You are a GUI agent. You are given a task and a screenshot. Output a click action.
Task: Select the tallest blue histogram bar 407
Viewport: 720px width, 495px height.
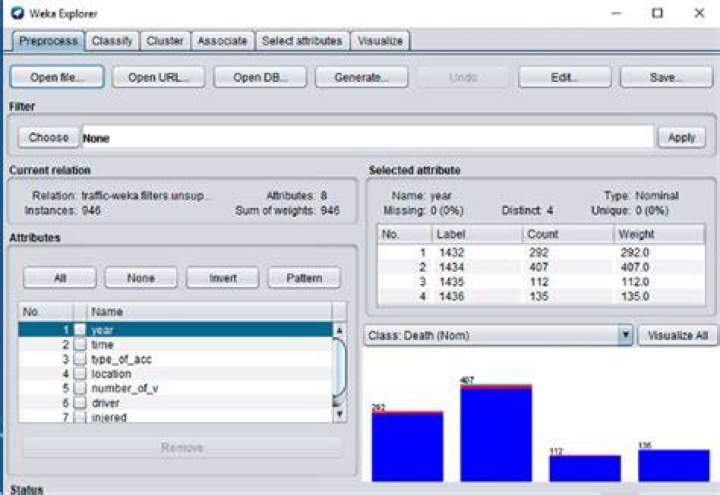(496, 433)
